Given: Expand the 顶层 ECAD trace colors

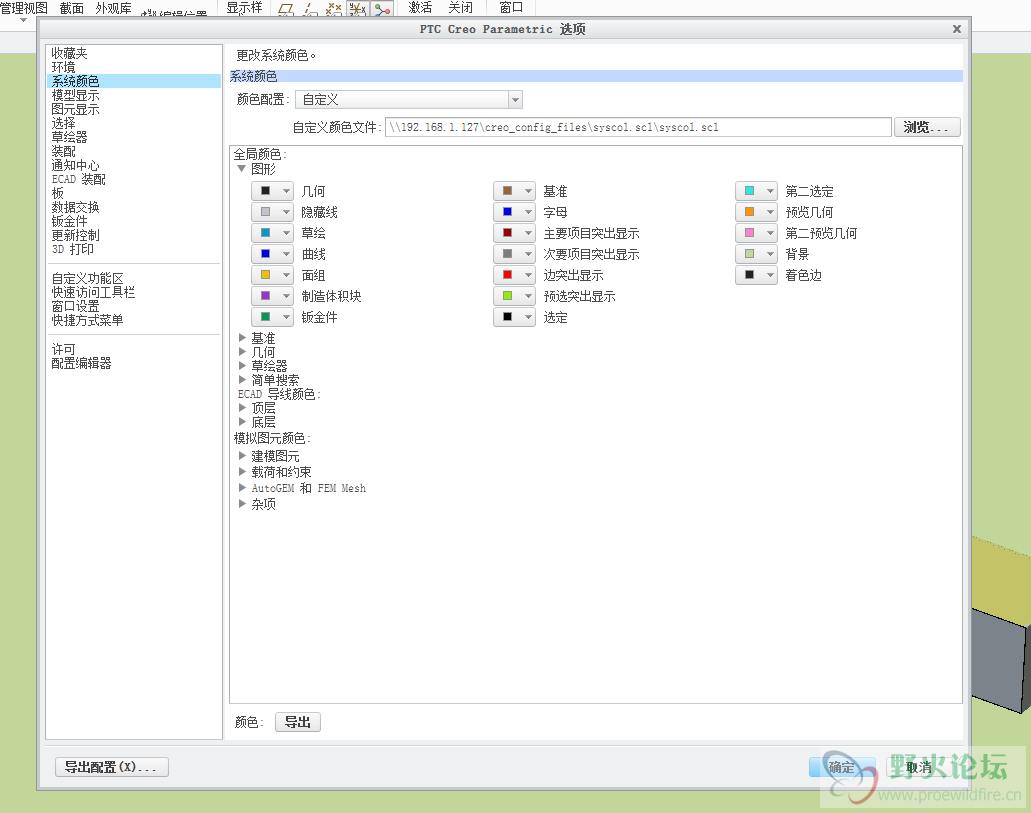Looking at the screenshot, I should (242, 408).
